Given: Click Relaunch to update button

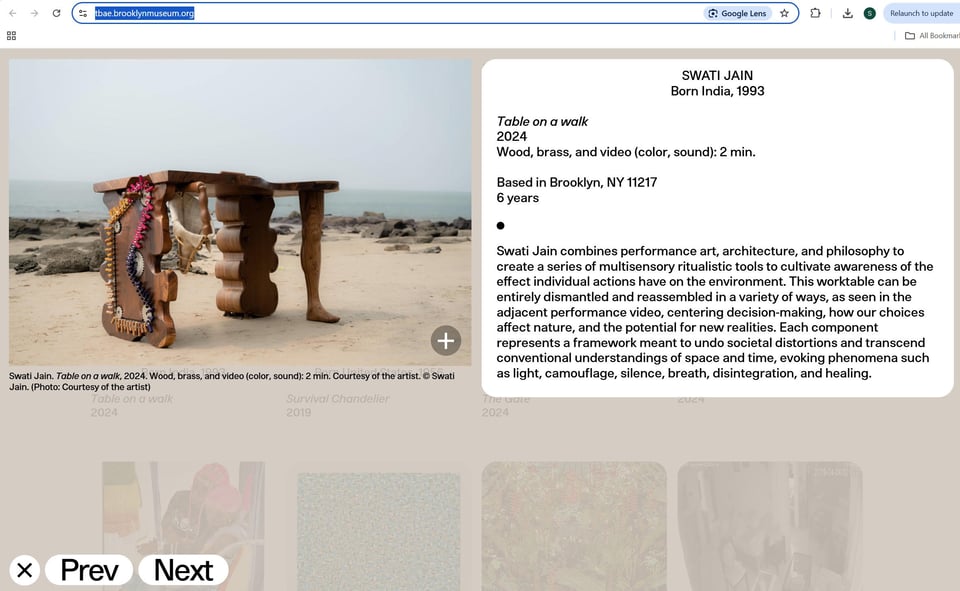Looking at the screenshot, I should tap(921, 13).
